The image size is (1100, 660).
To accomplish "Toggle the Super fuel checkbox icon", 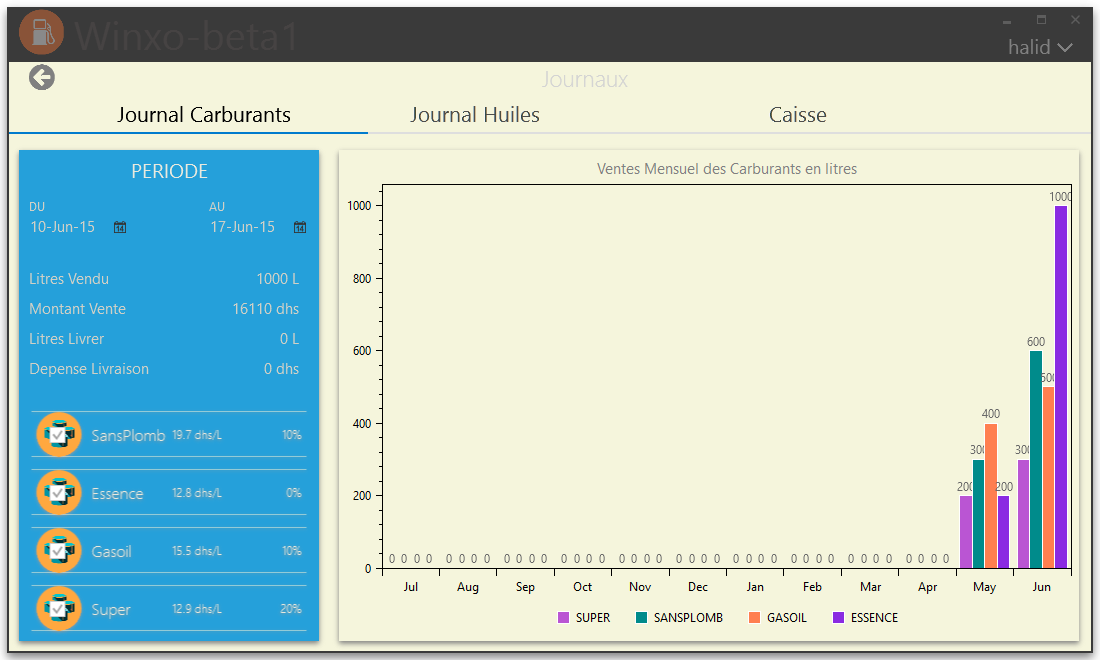I will tap(59, 609).
